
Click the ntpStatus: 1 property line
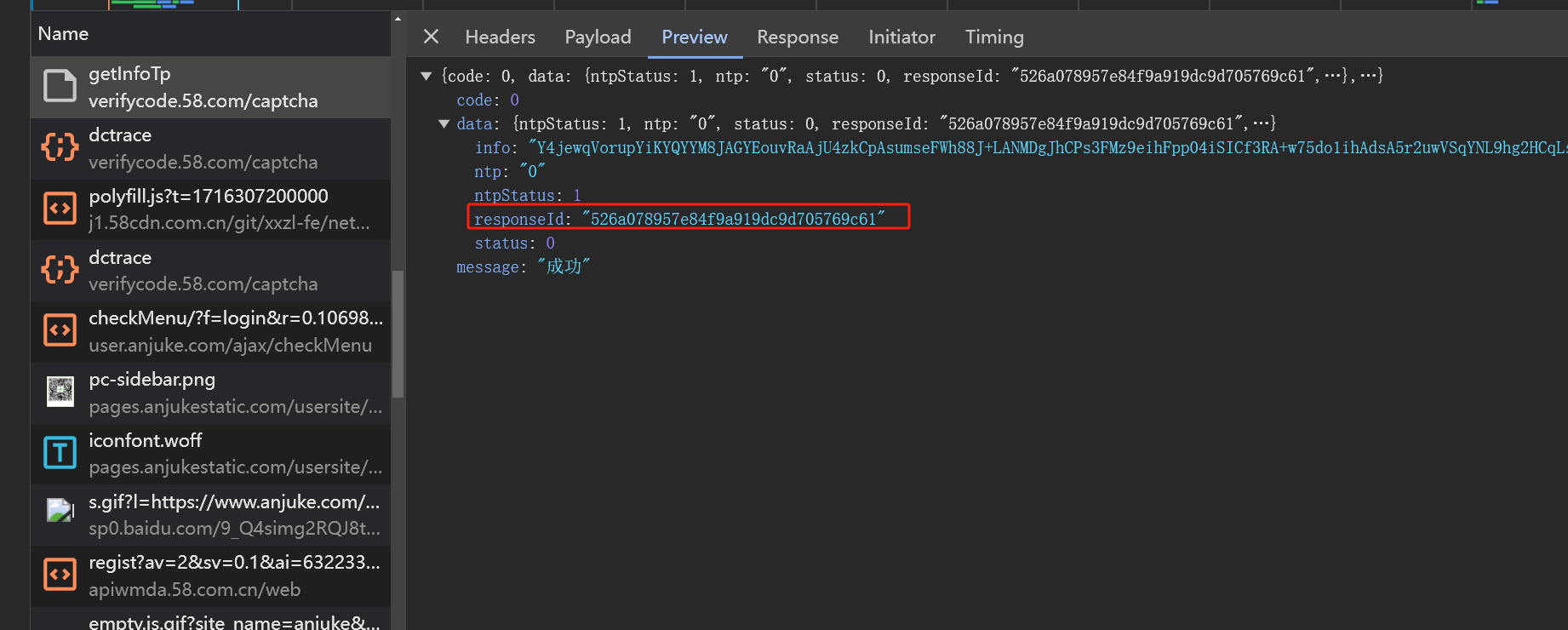coord(527,196)
